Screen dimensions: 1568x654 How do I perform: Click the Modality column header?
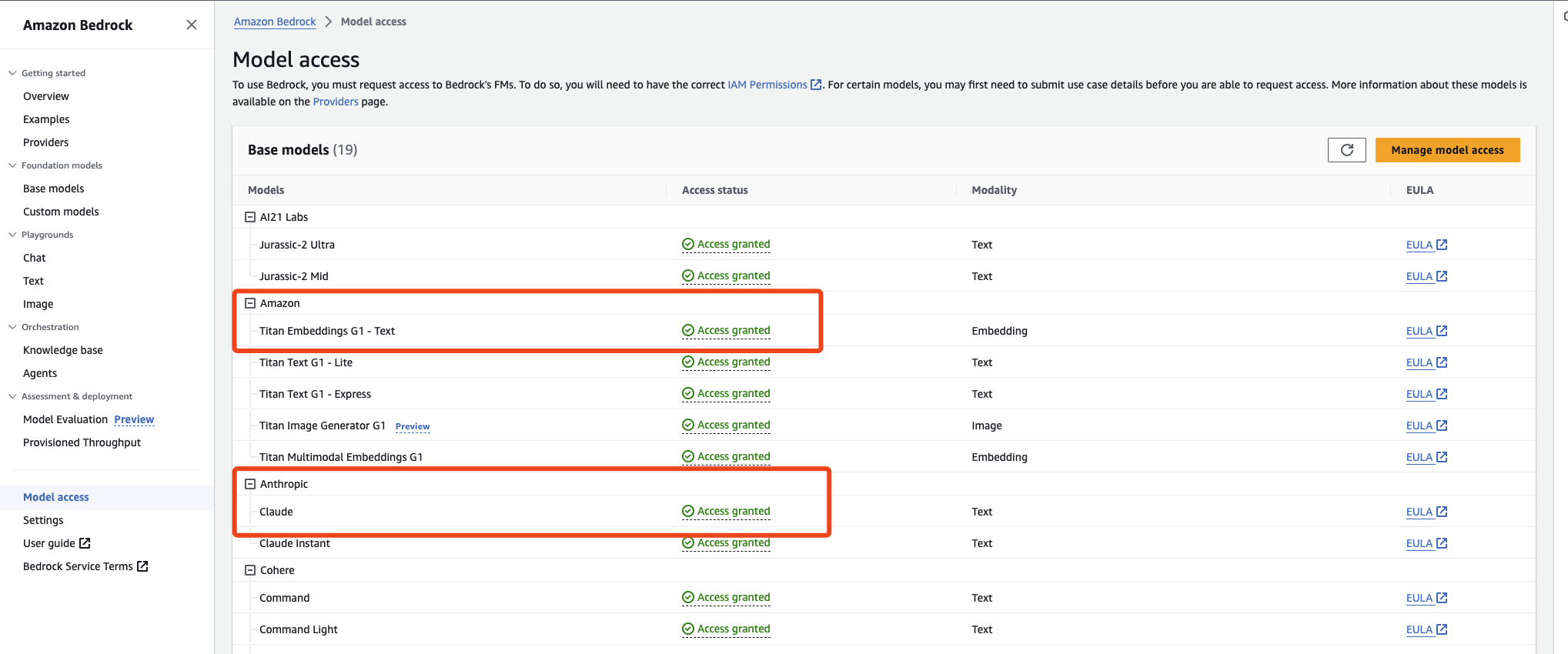pos(995,190)
